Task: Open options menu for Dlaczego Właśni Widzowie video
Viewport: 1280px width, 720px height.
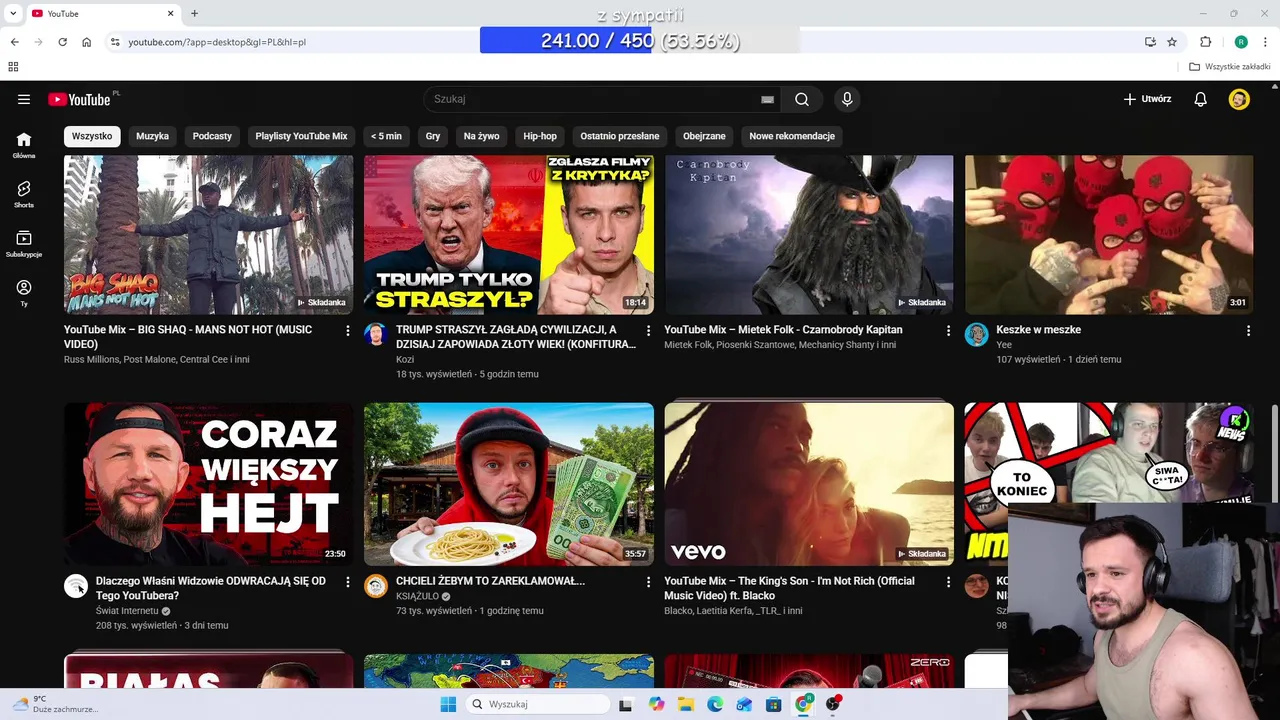Action: click(x=348, y=581)
